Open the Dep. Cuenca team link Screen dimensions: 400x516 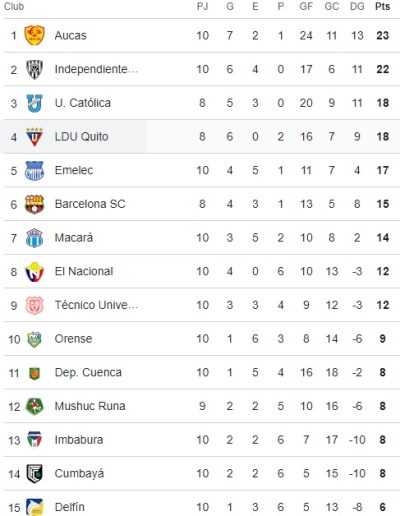(x=88, y=372)
